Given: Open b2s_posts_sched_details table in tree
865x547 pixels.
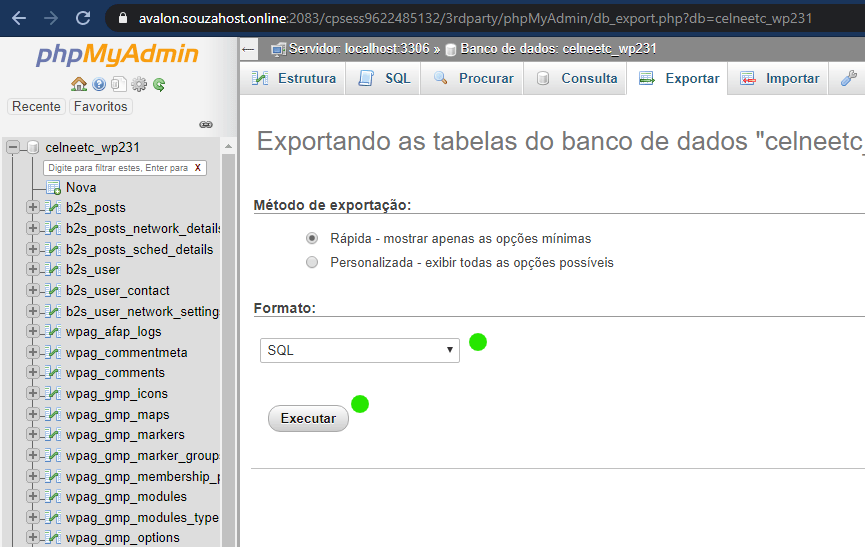Looking at the screenshot, I should tap(140, 250).
